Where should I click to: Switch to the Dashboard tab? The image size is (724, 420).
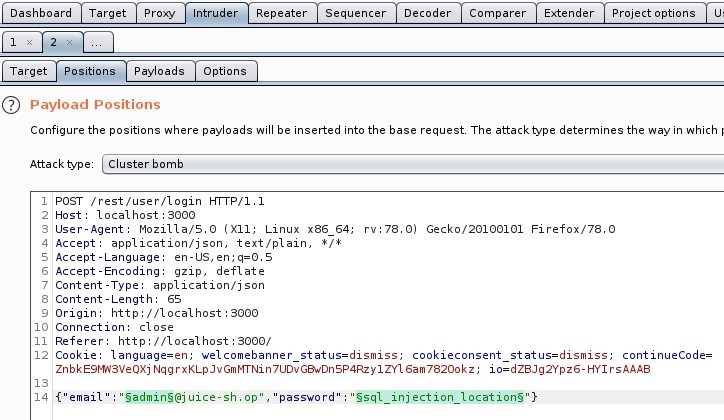tap(41, 13)
